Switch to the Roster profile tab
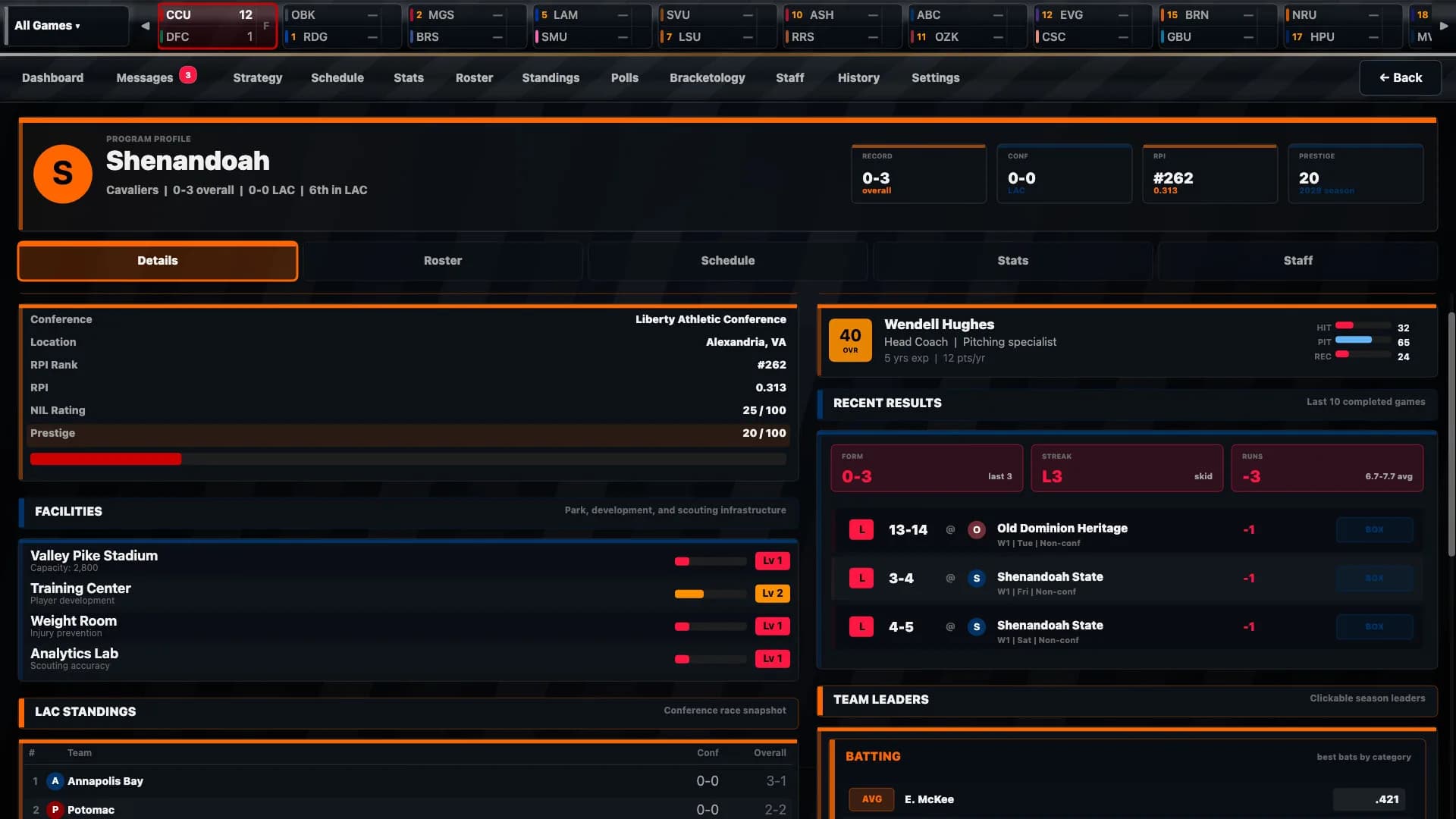 (443, 261)
